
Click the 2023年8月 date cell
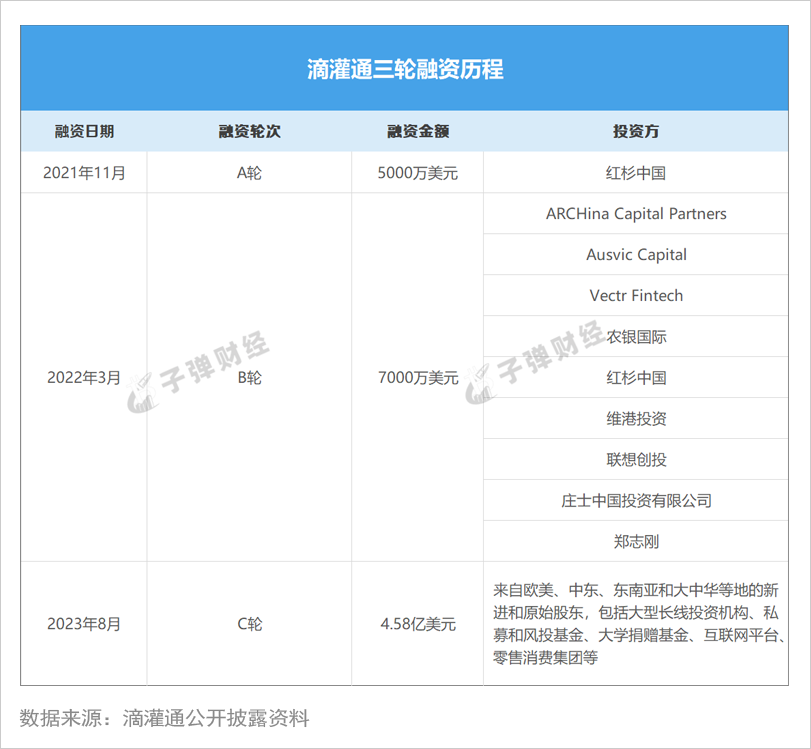coord(84,624)
